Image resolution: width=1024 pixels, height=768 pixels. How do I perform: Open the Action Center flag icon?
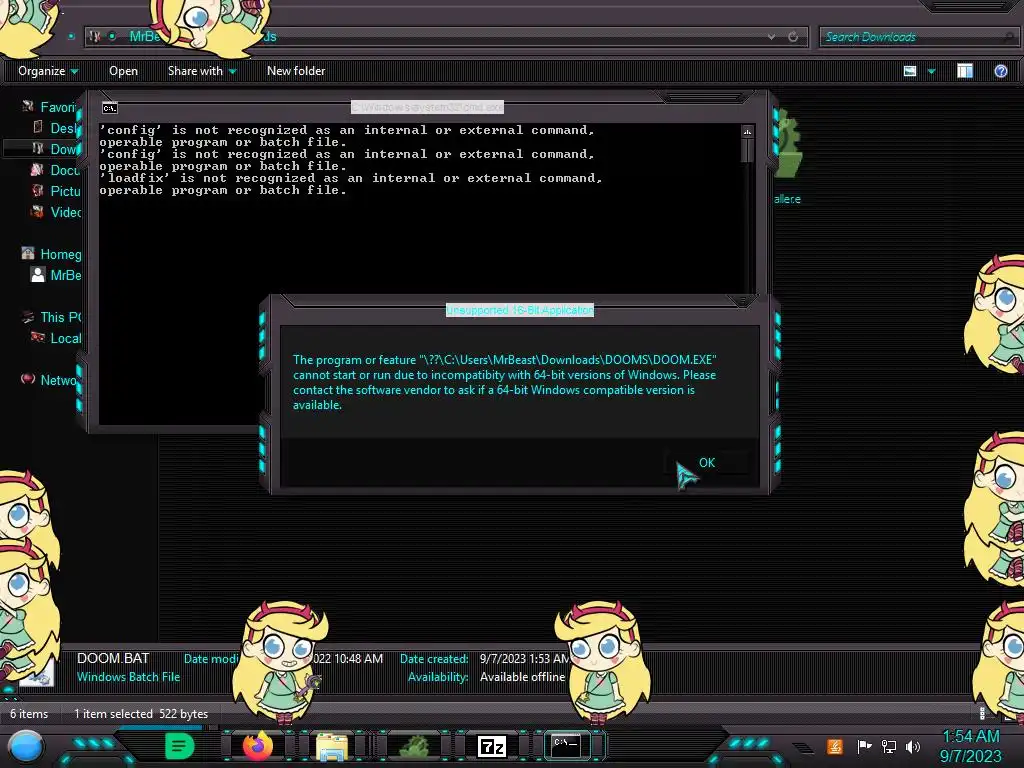[x=864, y=746]
